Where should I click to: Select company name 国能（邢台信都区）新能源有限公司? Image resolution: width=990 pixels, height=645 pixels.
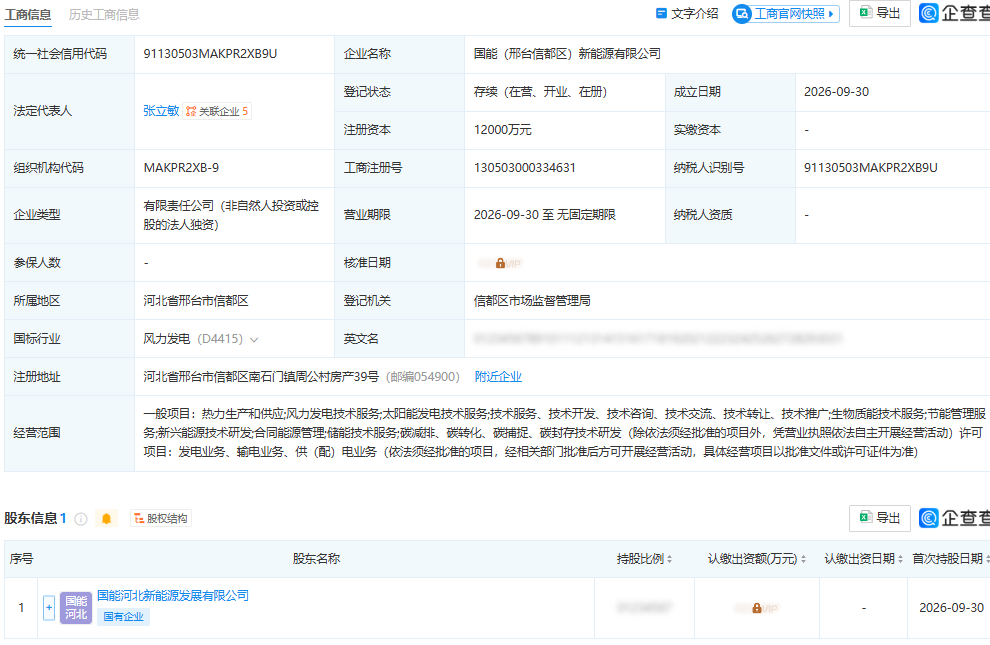567,54
